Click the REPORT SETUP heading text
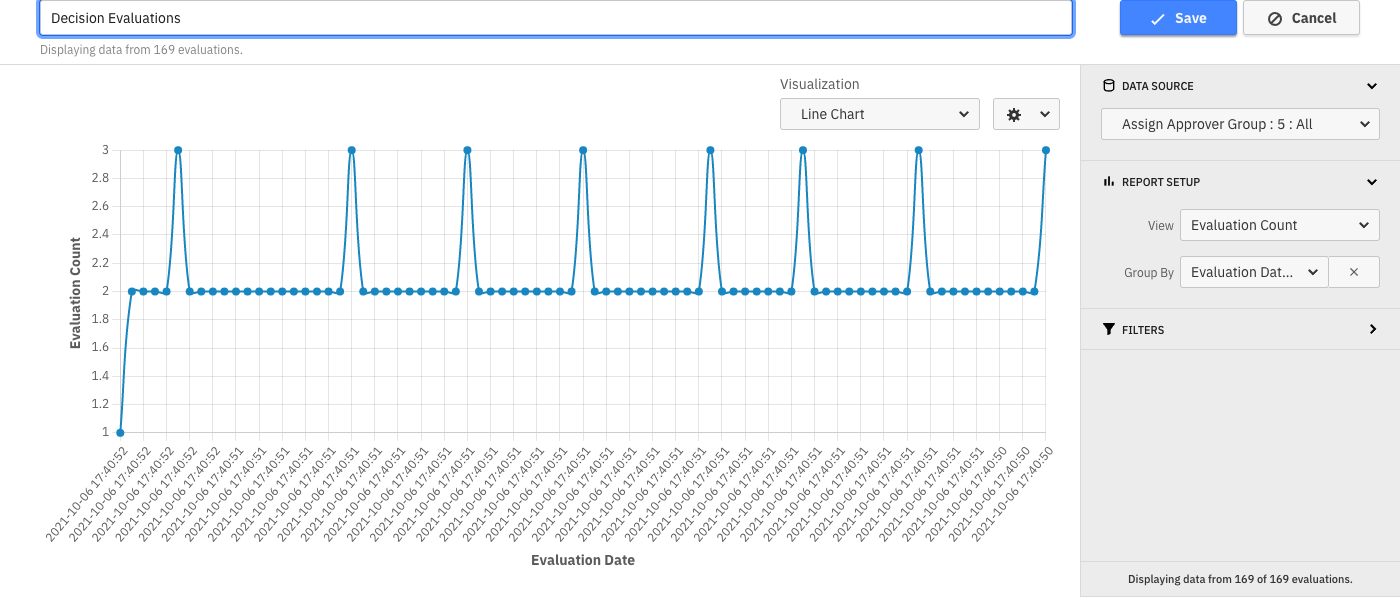The image size is (1400, 597). click(1161, 182)
